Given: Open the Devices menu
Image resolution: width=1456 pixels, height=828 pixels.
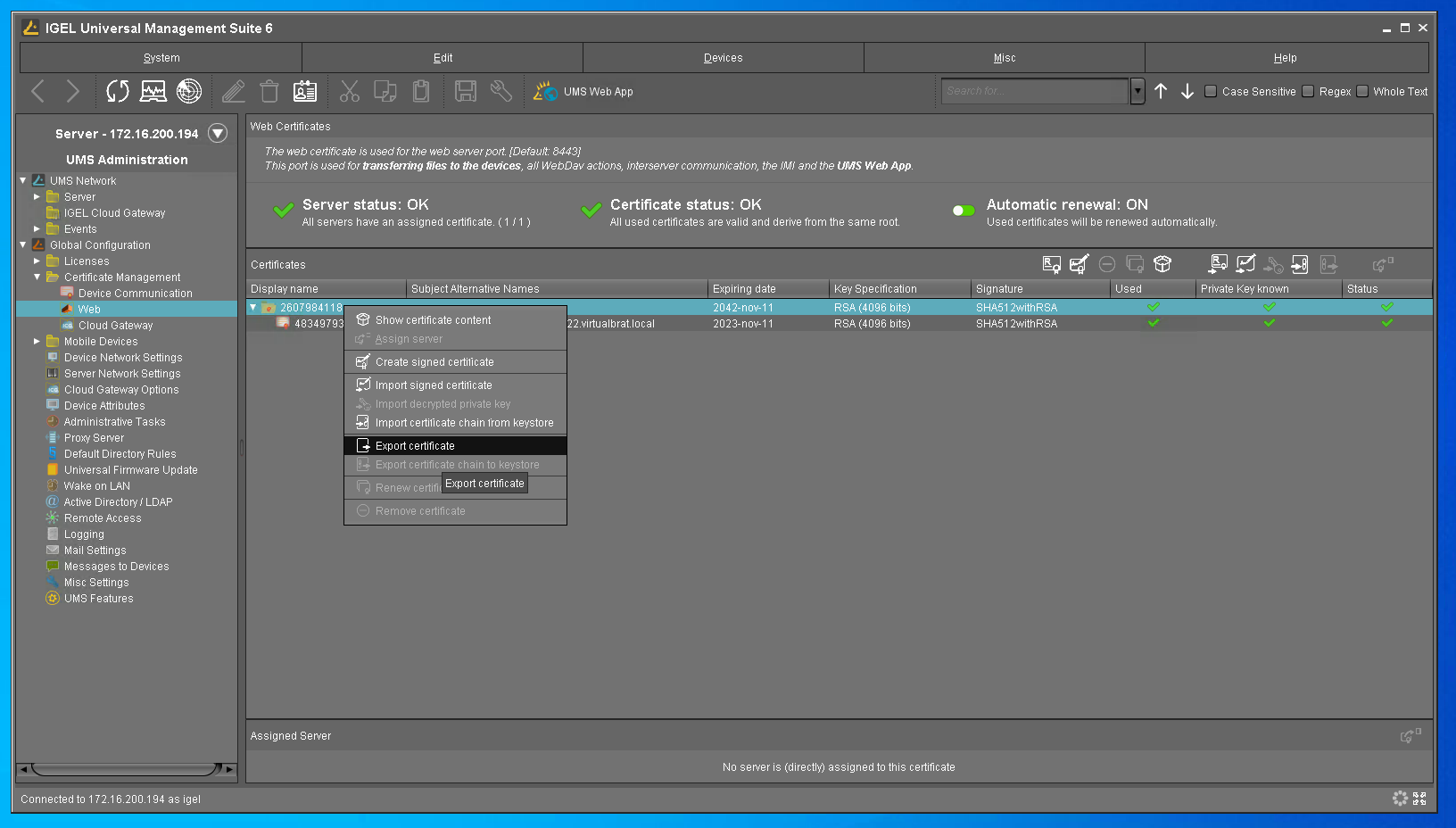Looking at the screenshot, I should pyautogui.click(x=723, y=57).
